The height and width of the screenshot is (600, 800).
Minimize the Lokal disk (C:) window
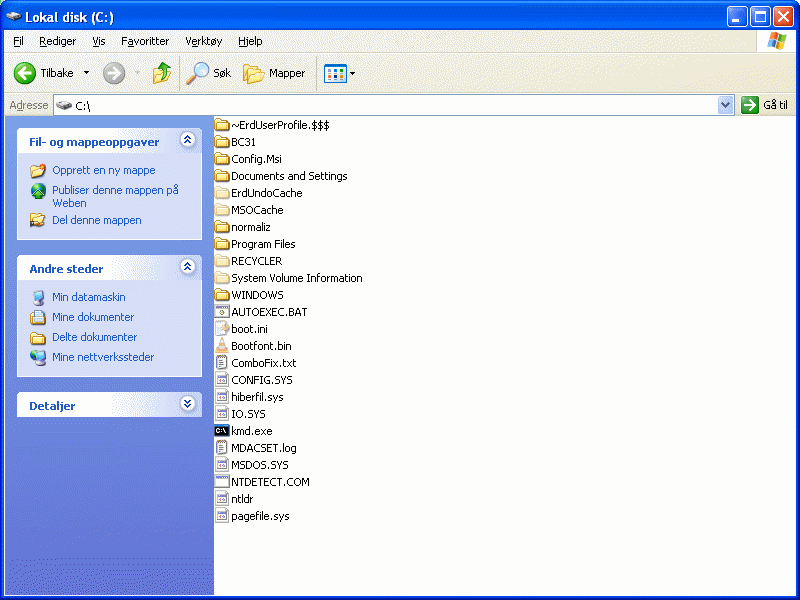point(737,17)
